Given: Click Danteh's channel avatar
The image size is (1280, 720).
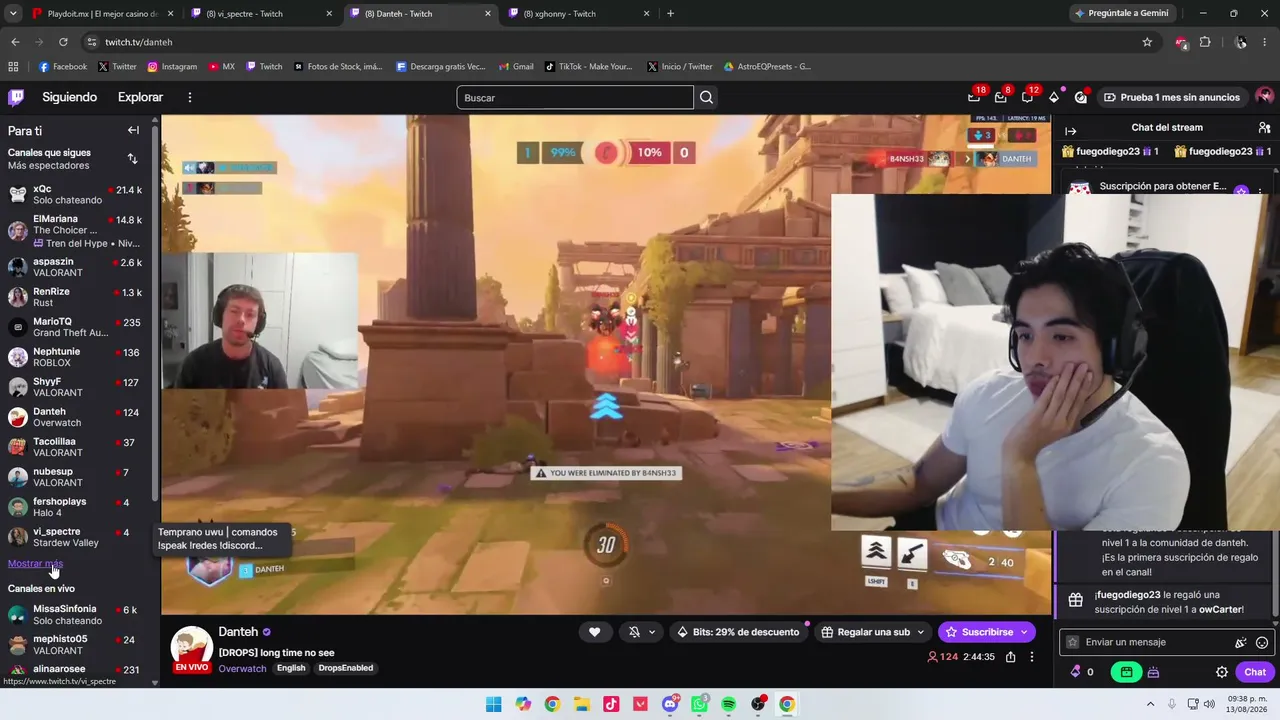Looking at the screenshot, I should pos(191,647).
